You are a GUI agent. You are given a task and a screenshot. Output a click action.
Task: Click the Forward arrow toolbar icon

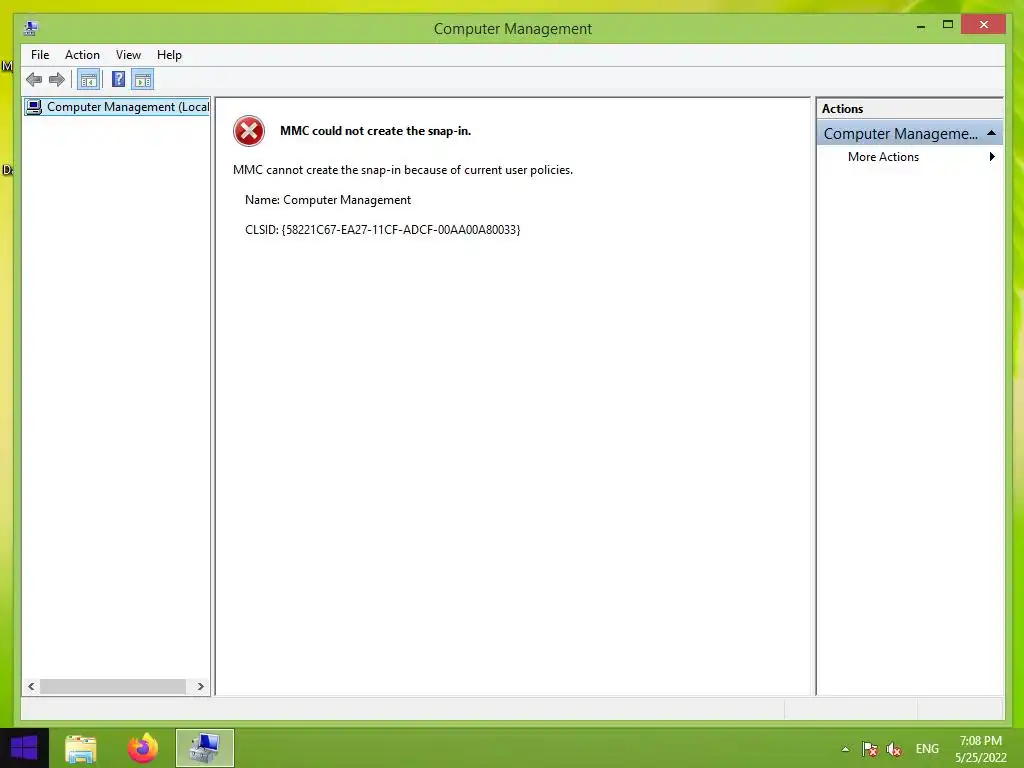point(57,80)
